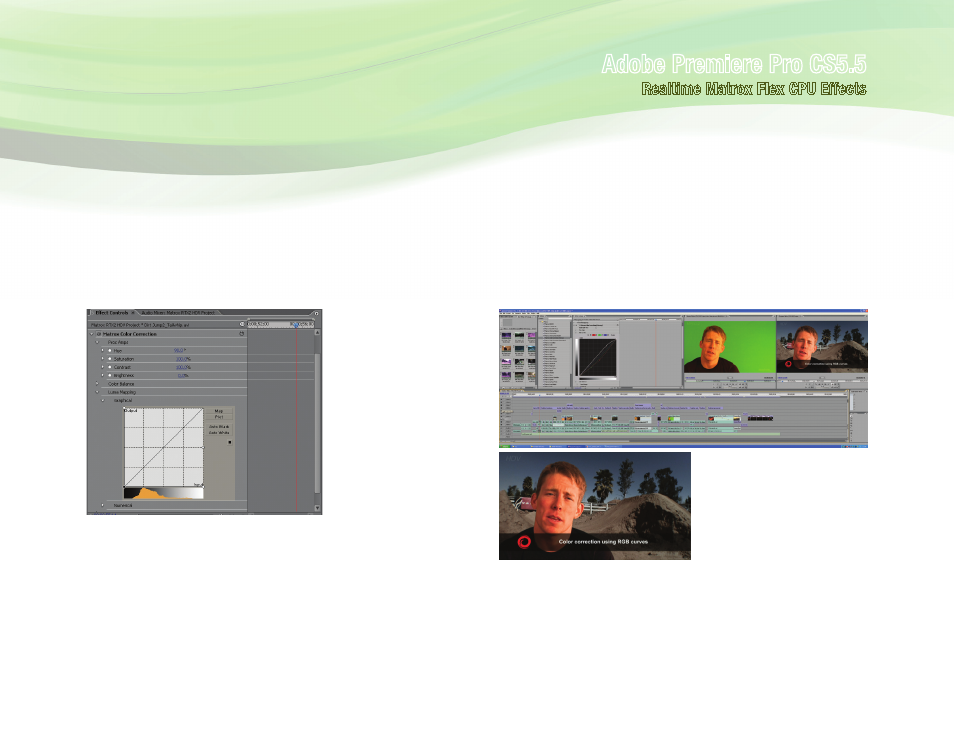Toggle the Effect Controls timeline view button

242,324
